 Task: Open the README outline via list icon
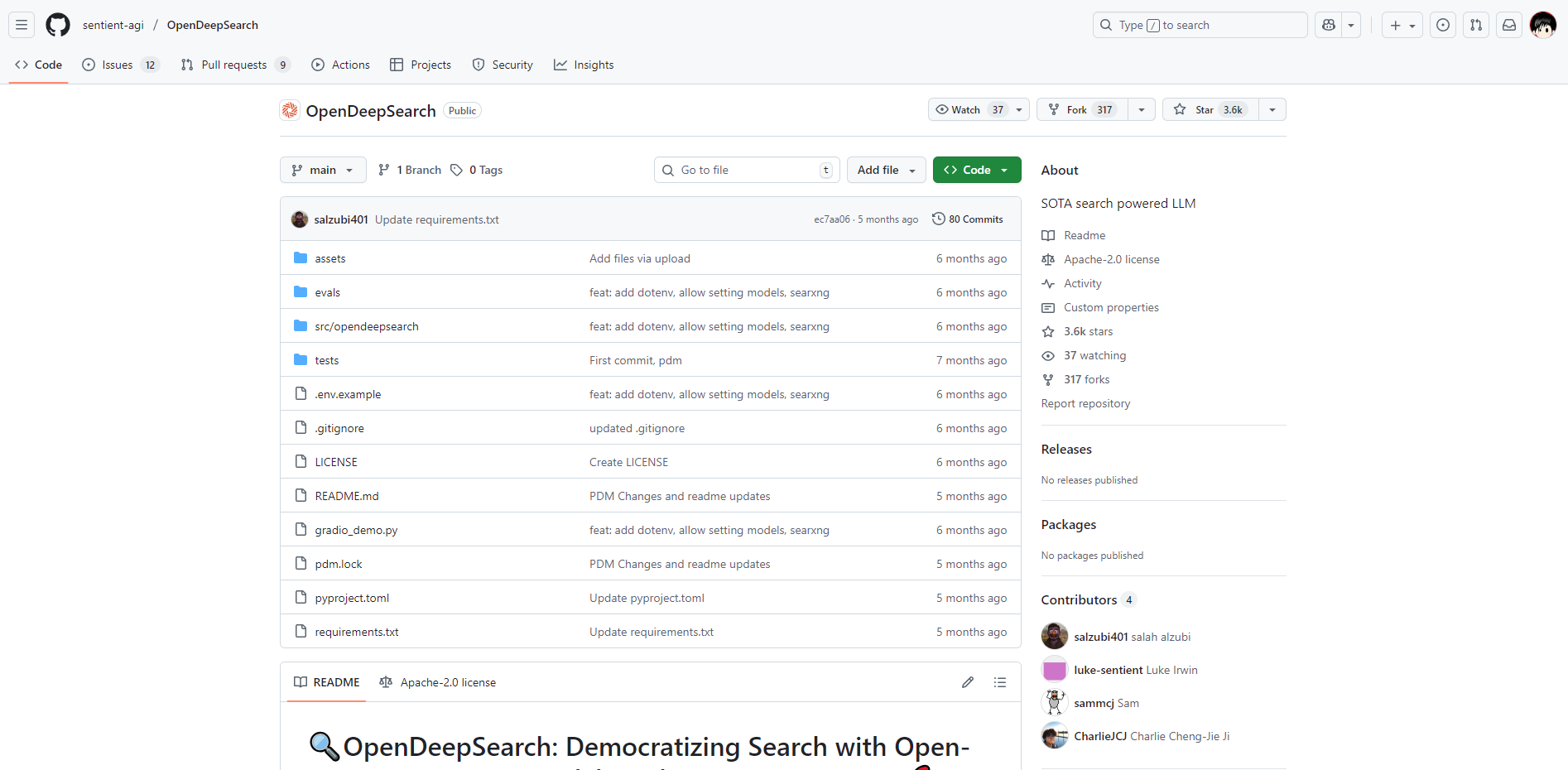(1000, 681)
